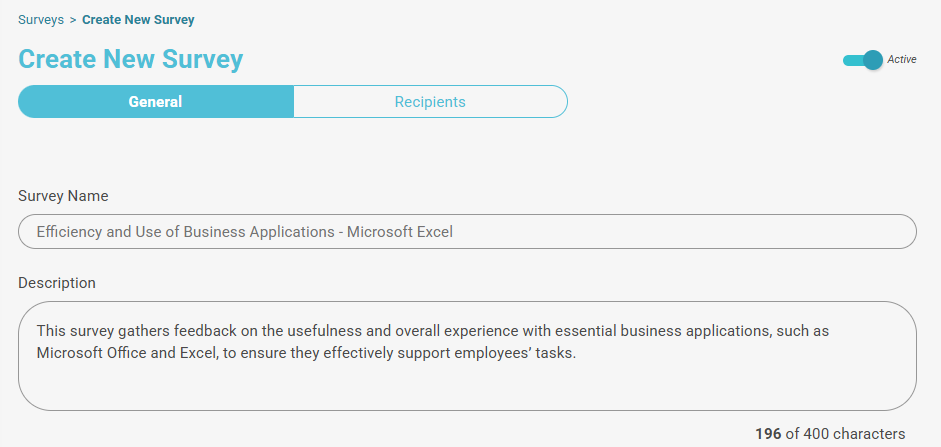Click the Active label beside the switch
941x447 pixels.
[x=902, y=60]
